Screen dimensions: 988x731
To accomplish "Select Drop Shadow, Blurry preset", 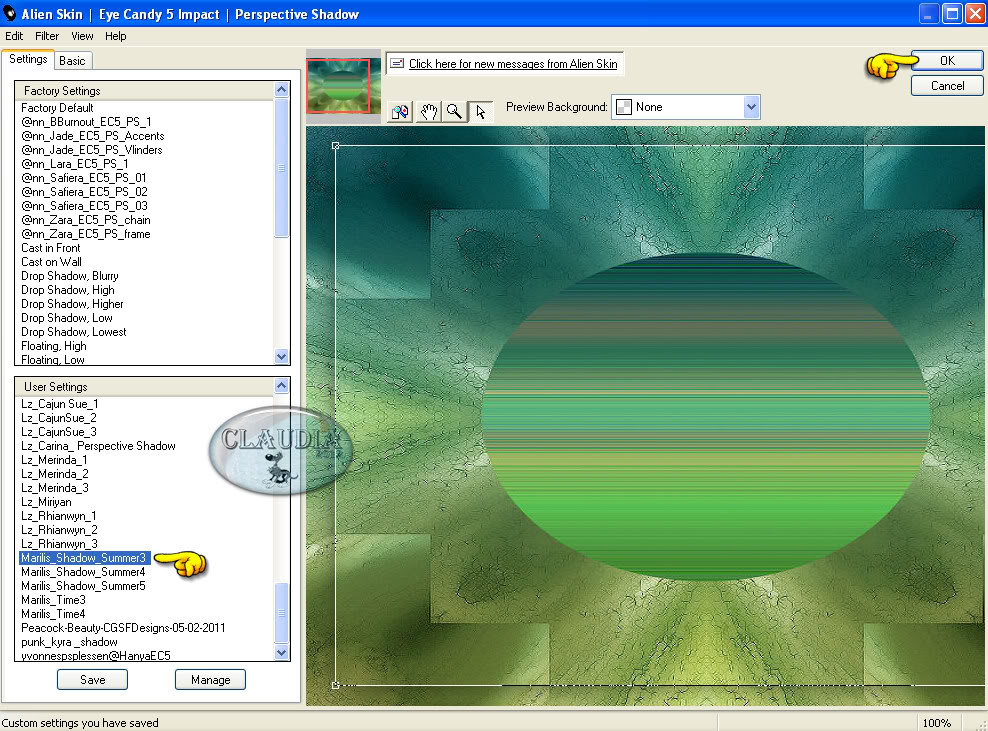I will [x=70, y=276].
